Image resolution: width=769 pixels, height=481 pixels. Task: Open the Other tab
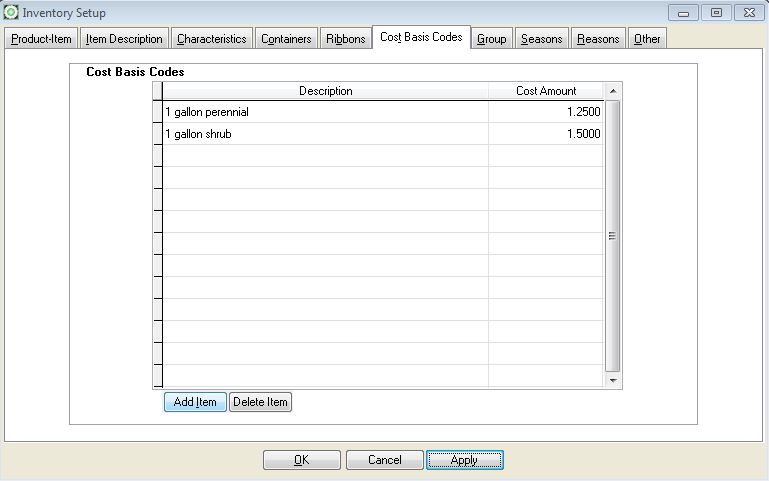[x=647, y=39]
